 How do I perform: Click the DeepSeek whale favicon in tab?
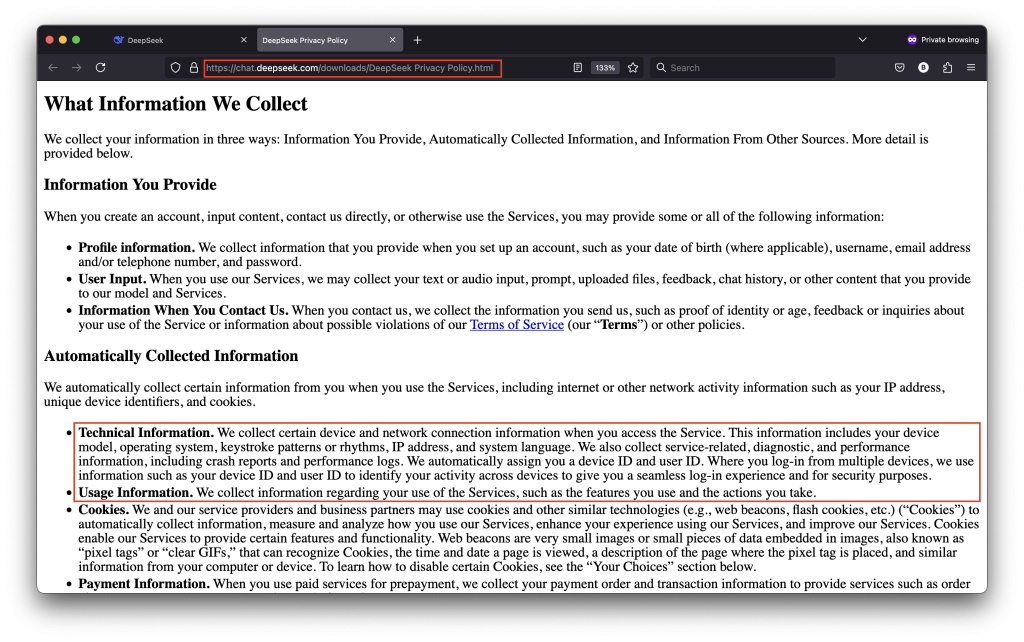119,40
